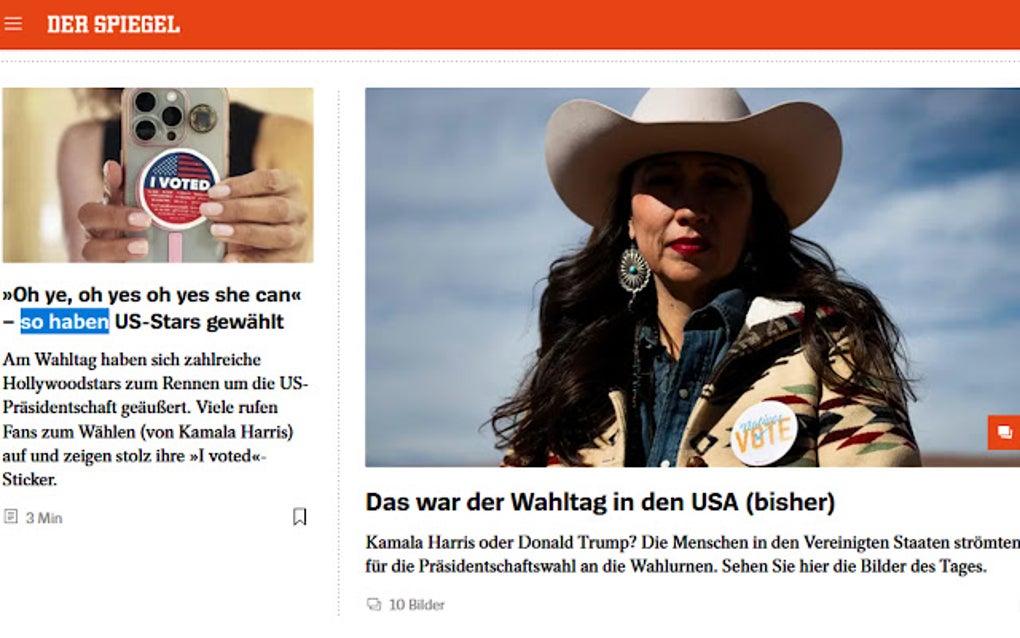The height and width of the screenshot is (638, 1020).
Task: Click the highlighted text "so haben"
Action: point(64,321)
